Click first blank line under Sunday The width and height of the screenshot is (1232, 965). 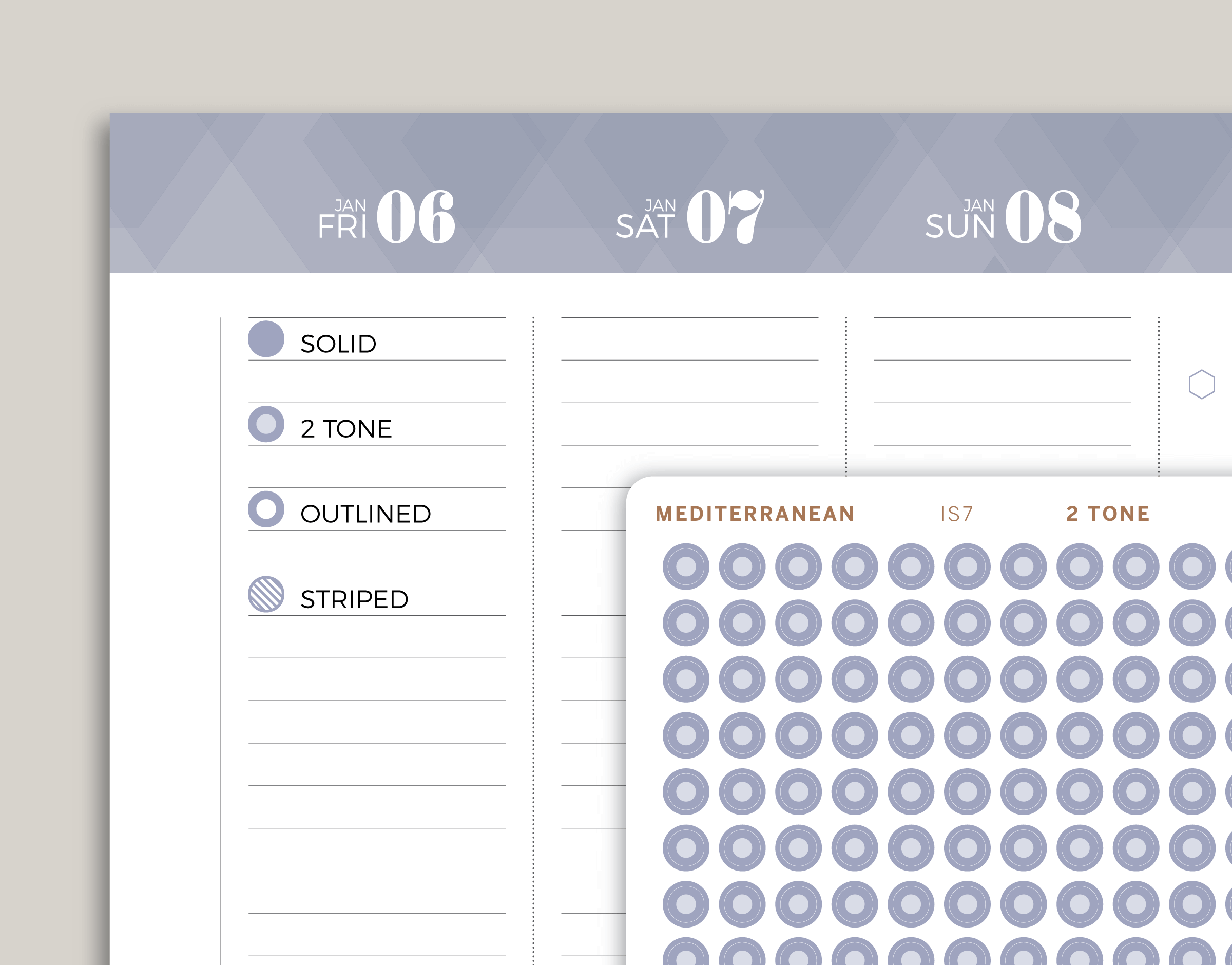1002,339
